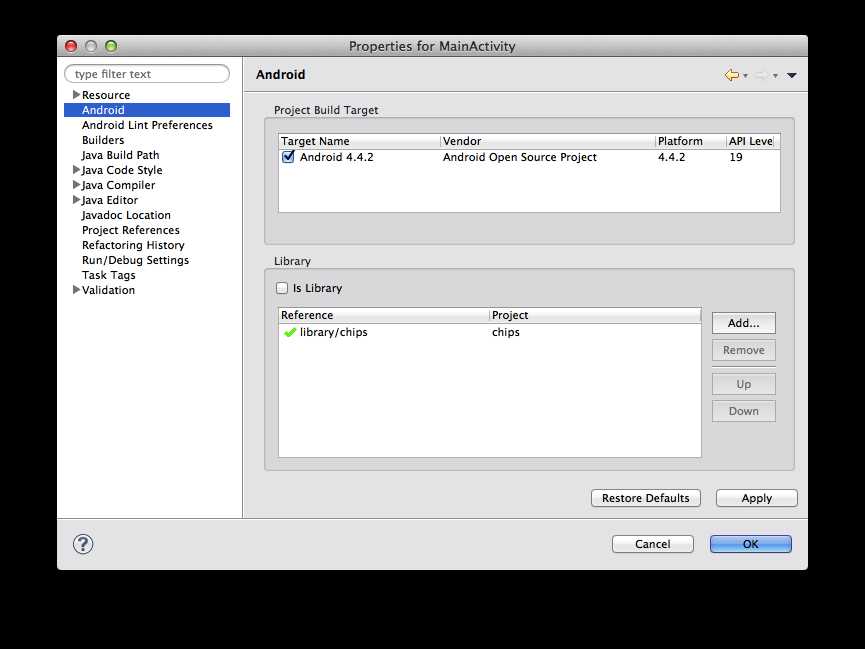Open the Java Build Path page
Image resolution: width=865 pixels, height=649 pixels.
pyautogui.click(x=120, y=155)
